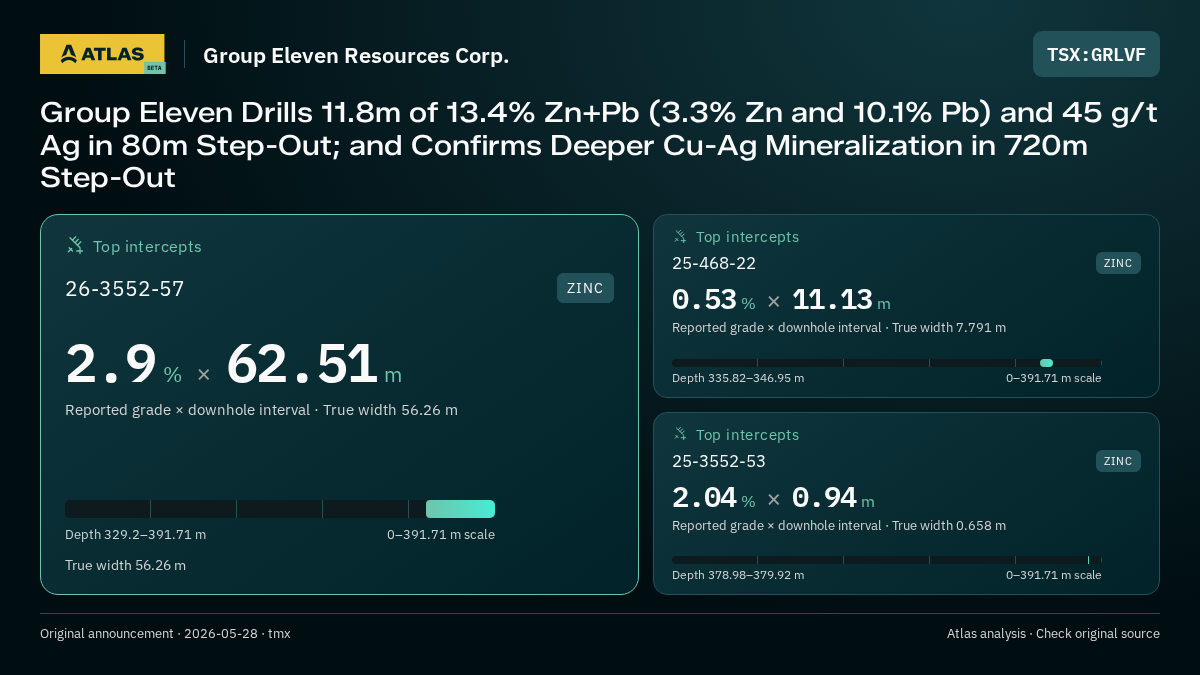This screenshot has width=1200, height=675.
Task: Click 'Depth 378.98–379.92 m' label
Action: (738, 575)
